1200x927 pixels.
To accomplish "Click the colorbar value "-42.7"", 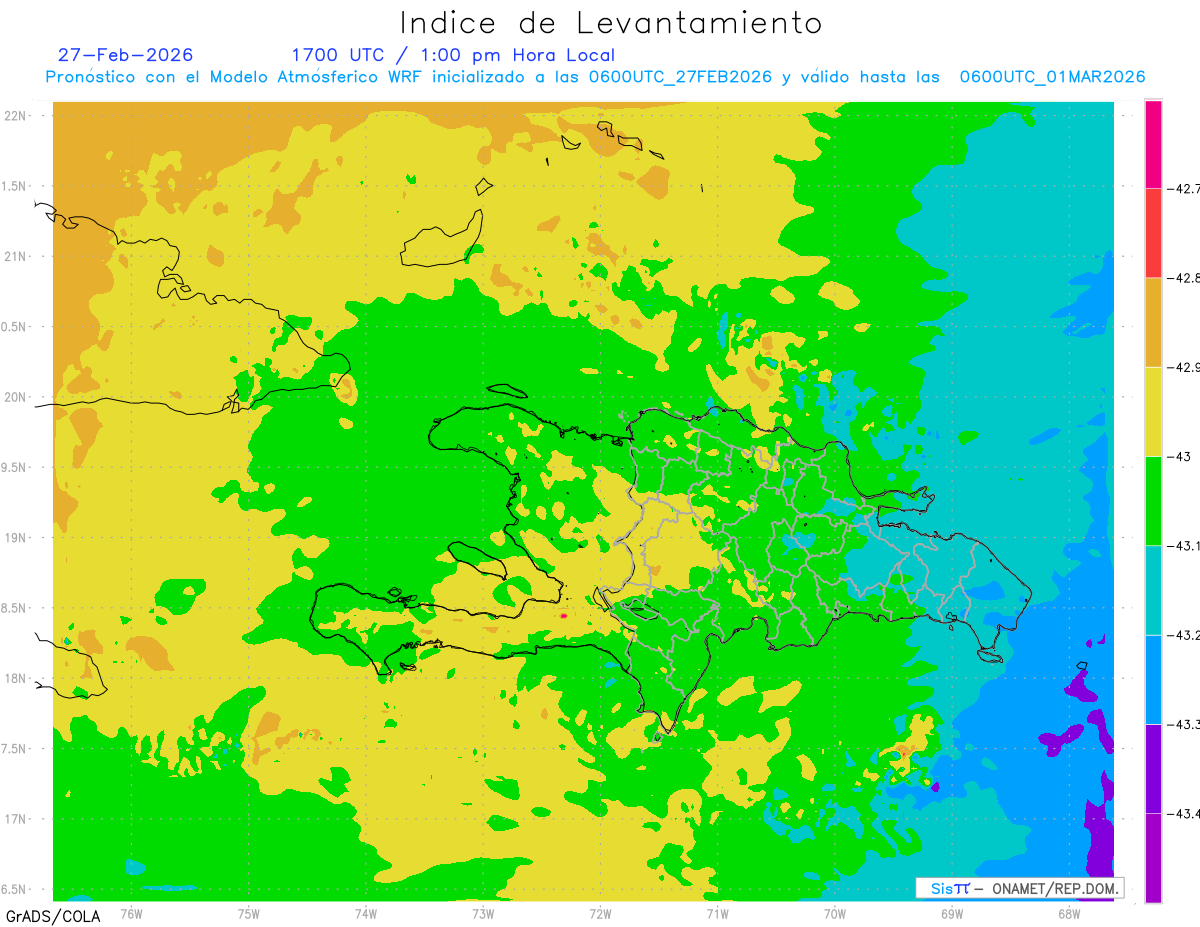I will (1183, 188).
